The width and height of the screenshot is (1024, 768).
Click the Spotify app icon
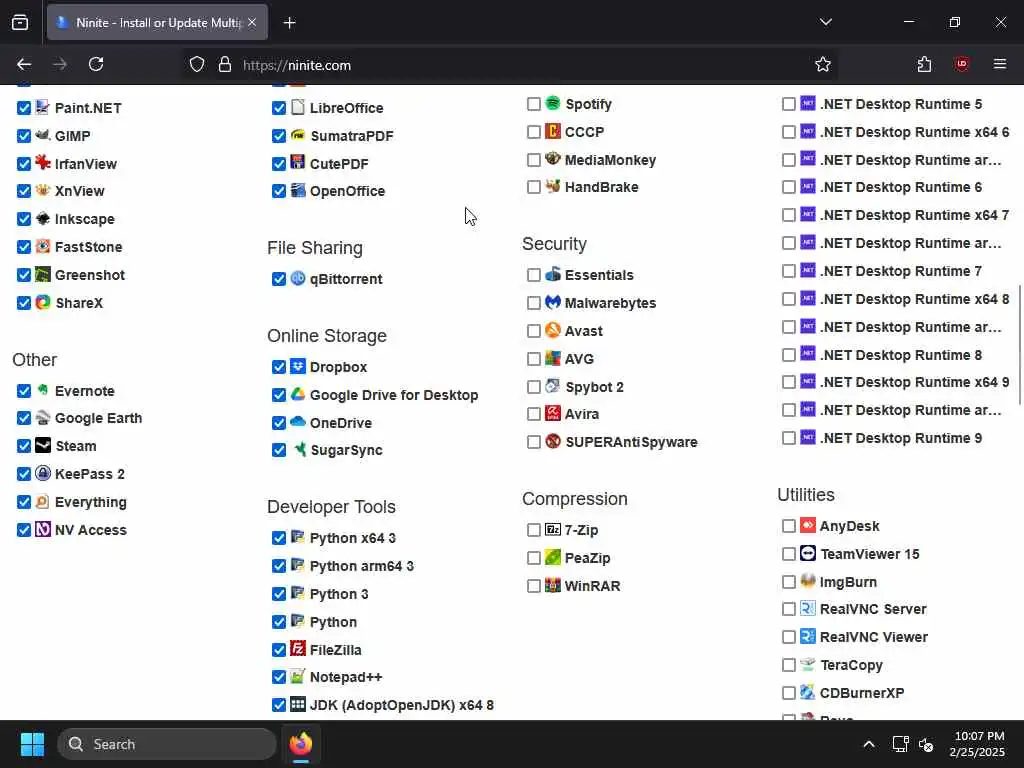(552, 103)
